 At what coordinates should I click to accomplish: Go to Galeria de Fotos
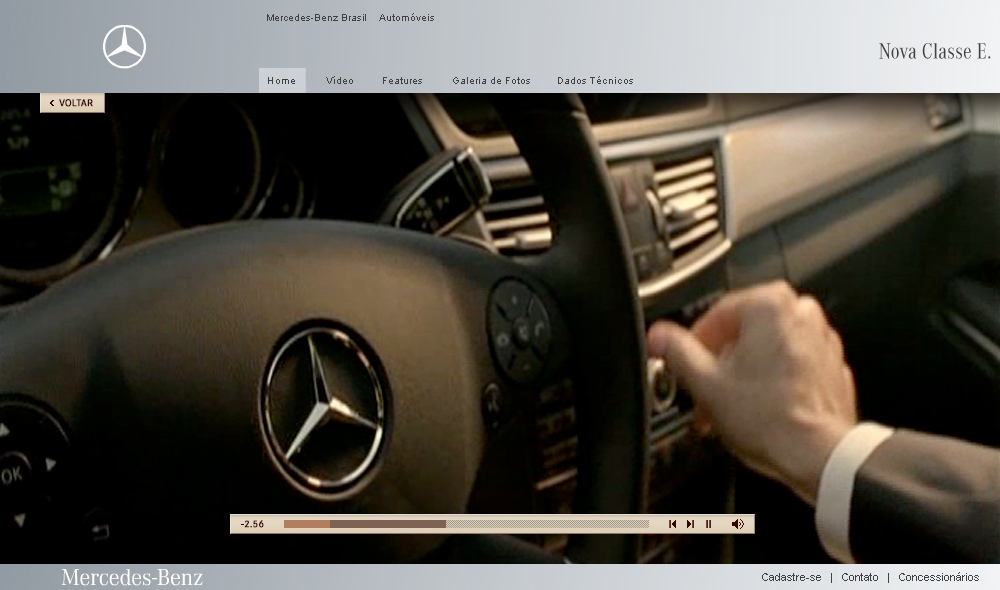491,81
